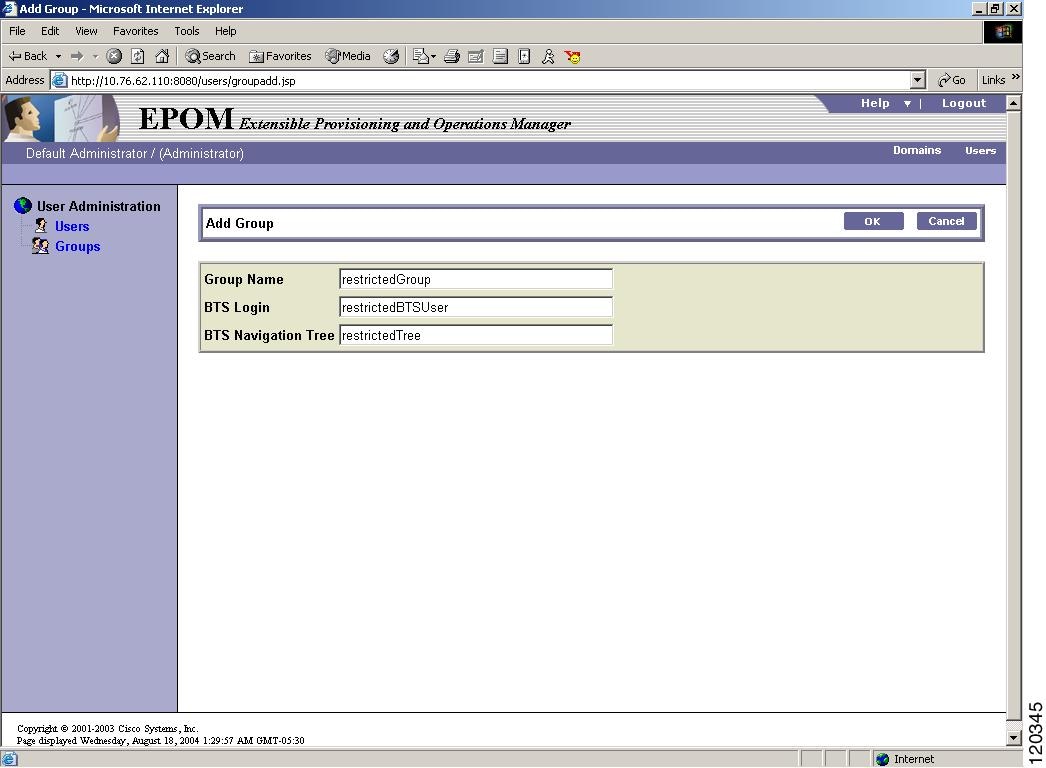Print the page using the printer icon

451,56
